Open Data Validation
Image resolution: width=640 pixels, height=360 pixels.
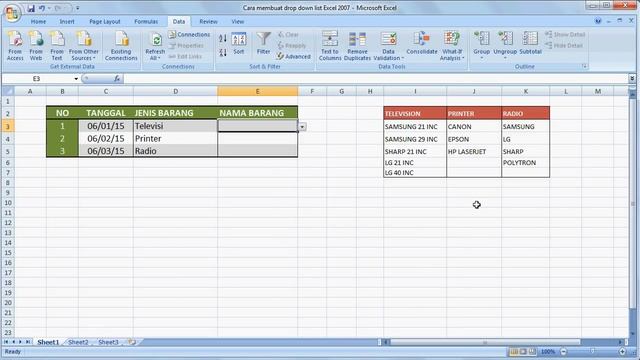point(389,46)
